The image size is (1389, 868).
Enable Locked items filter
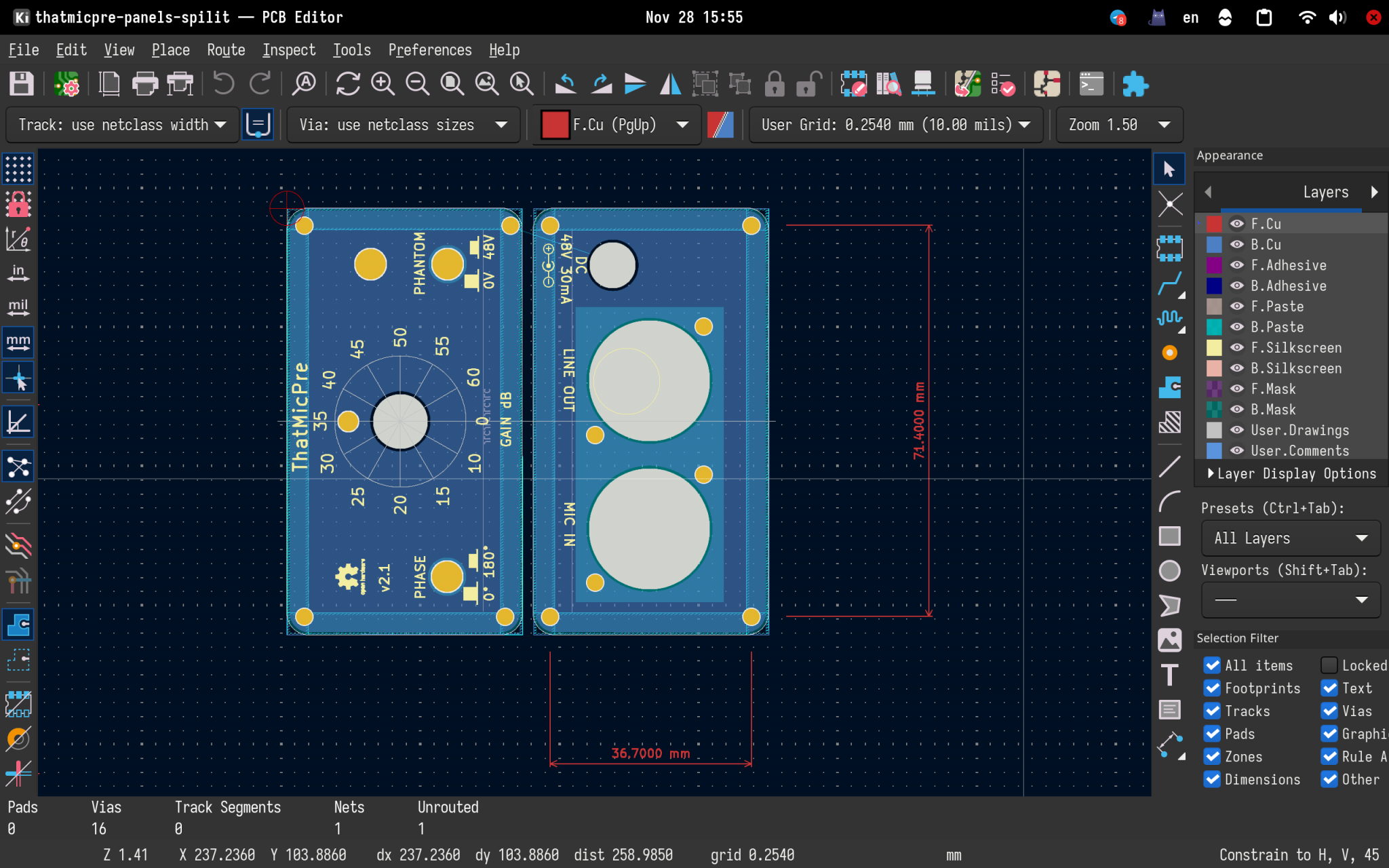point(1329,665)
